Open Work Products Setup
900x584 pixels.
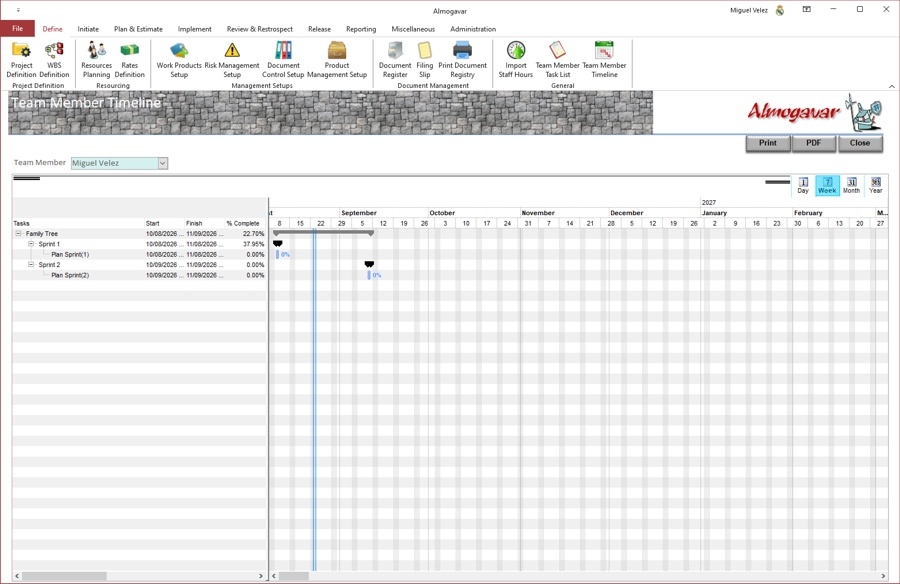179,60
